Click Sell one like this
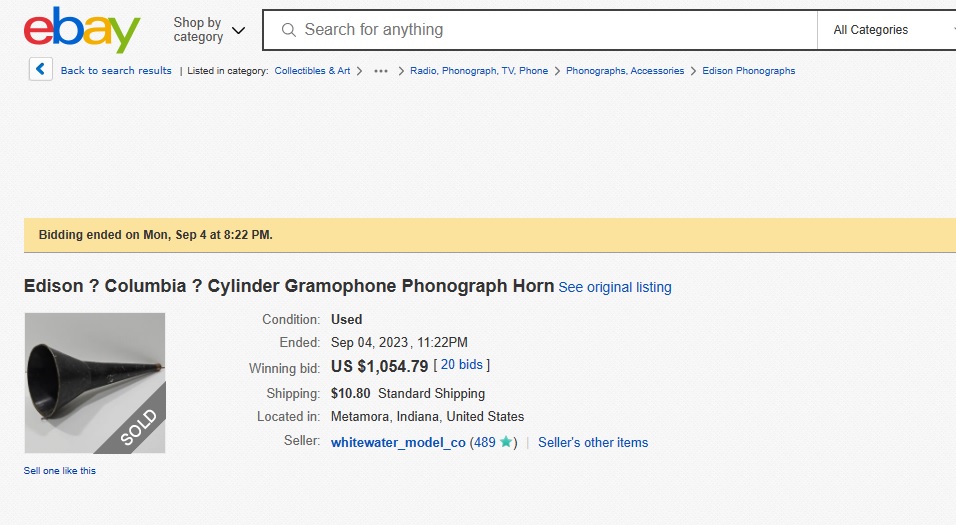Screen dimensions: 956x525 [x=60, y=470]
